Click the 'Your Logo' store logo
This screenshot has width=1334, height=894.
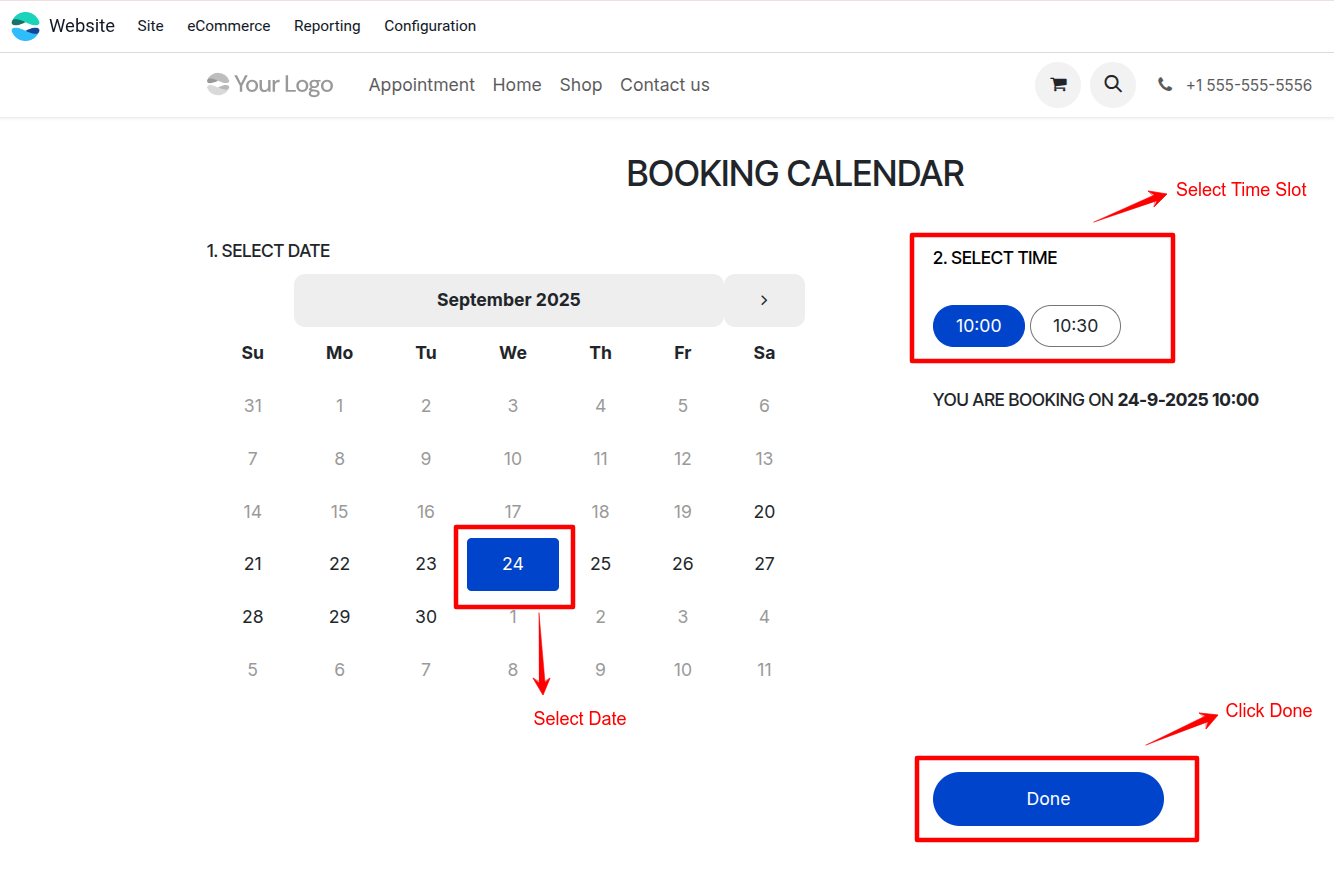pos(269,84)
